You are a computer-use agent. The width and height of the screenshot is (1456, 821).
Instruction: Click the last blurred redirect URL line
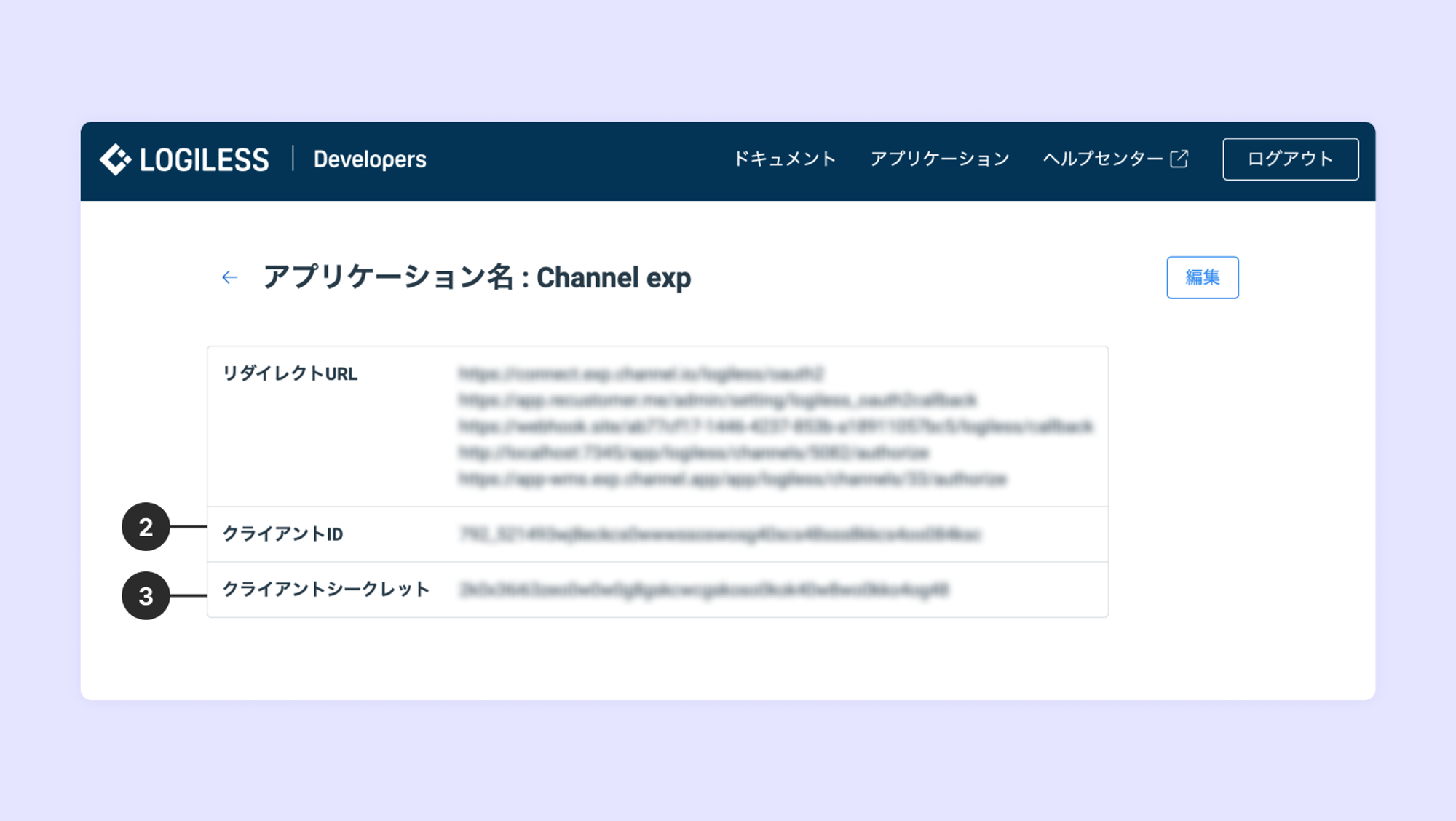[x=732, y=479]
